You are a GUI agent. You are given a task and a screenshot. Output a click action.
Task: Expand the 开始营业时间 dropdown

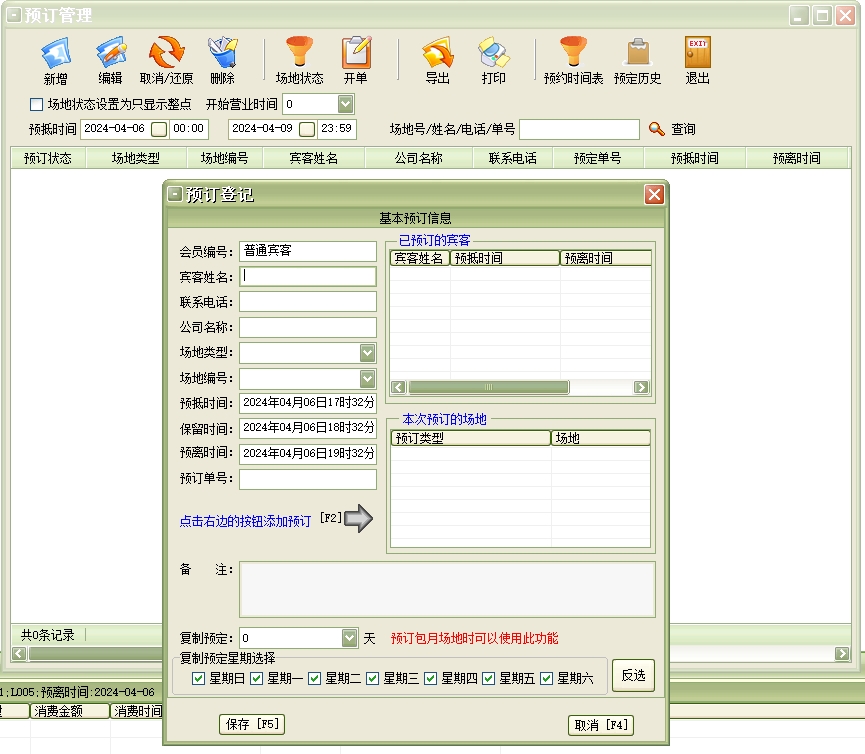345,104
